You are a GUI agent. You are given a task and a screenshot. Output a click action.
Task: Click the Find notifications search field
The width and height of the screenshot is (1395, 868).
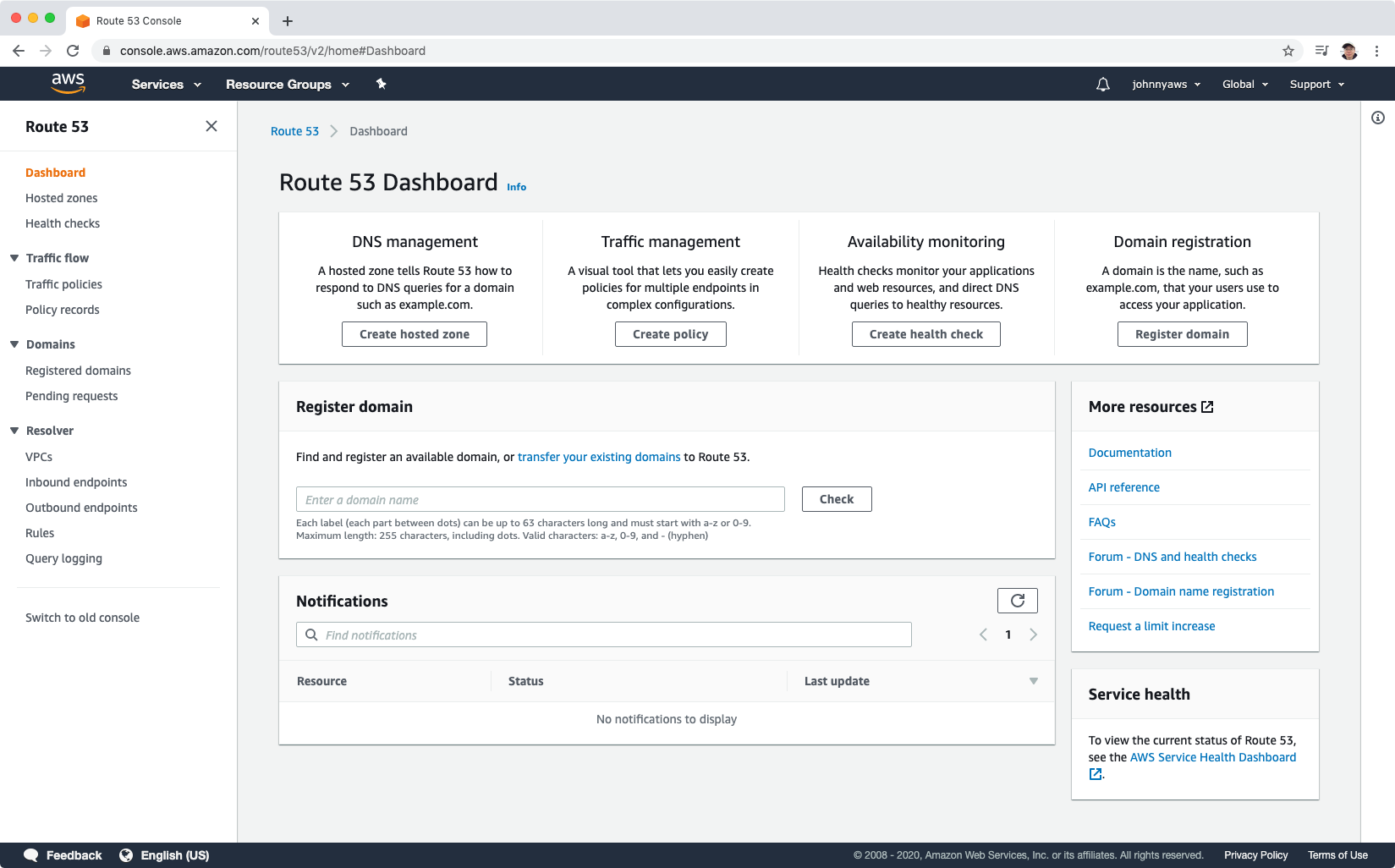click(x=604, y=635)
